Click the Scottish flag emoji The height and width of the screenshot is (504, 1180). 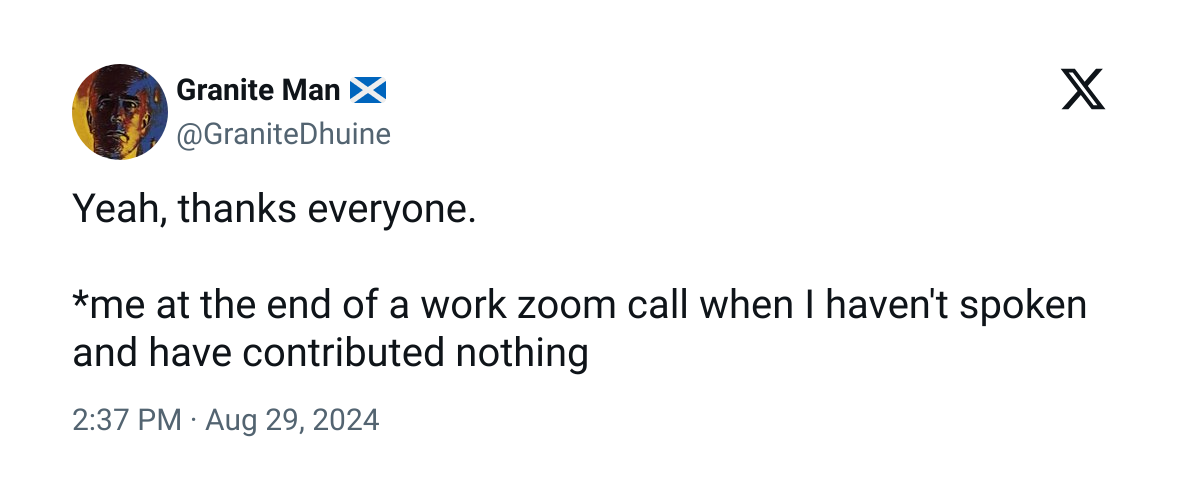(x=368, y=92)
